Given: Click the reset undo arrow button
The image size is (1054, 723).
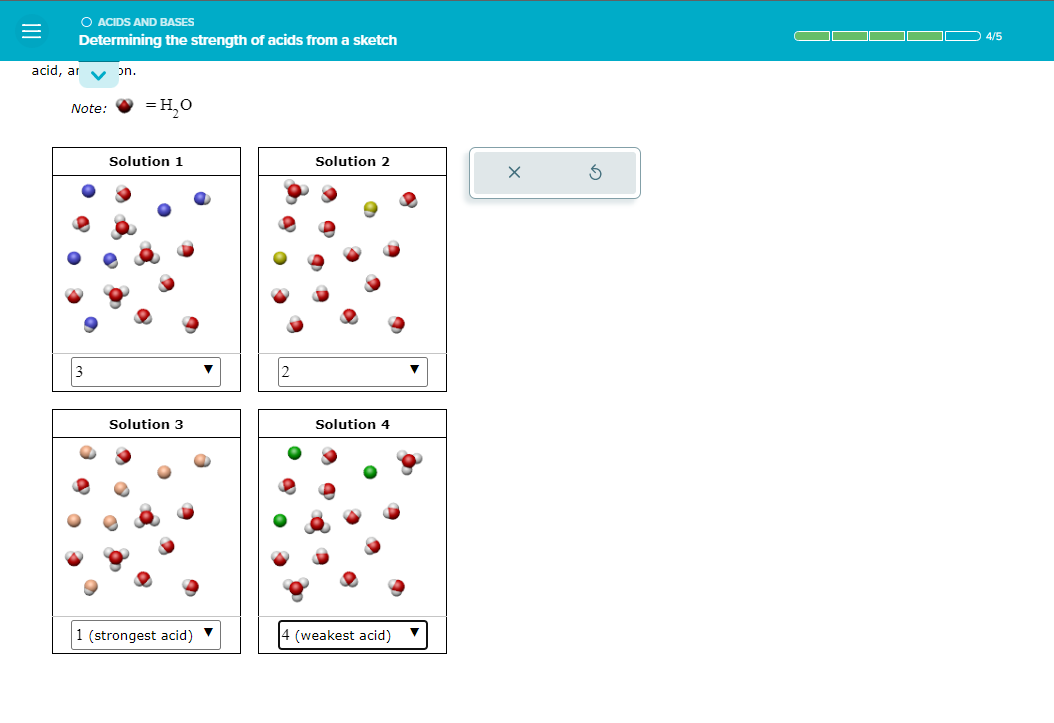Looking at the screenshot, I should tap(595, 173).
